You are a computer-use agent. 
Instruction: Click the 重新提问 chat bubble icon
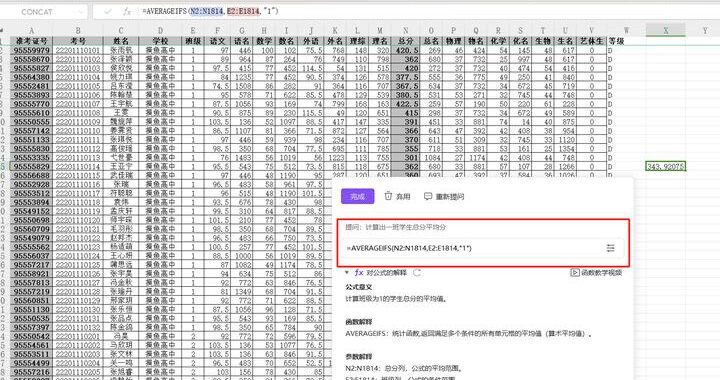(428, 196)
